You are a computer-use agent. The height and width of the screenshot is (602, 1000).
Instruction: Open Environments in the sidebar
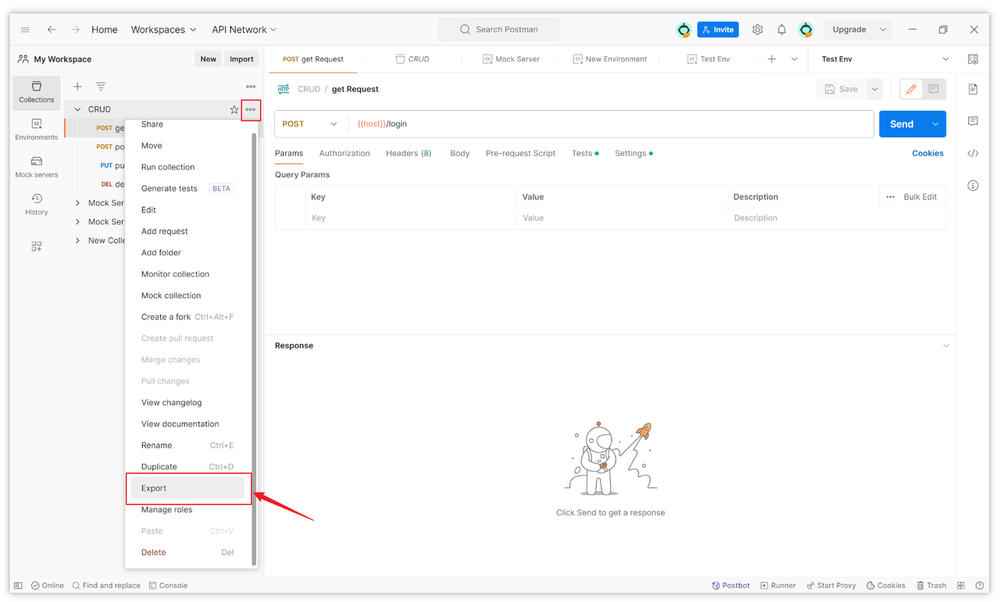click(x=36, y=129)
